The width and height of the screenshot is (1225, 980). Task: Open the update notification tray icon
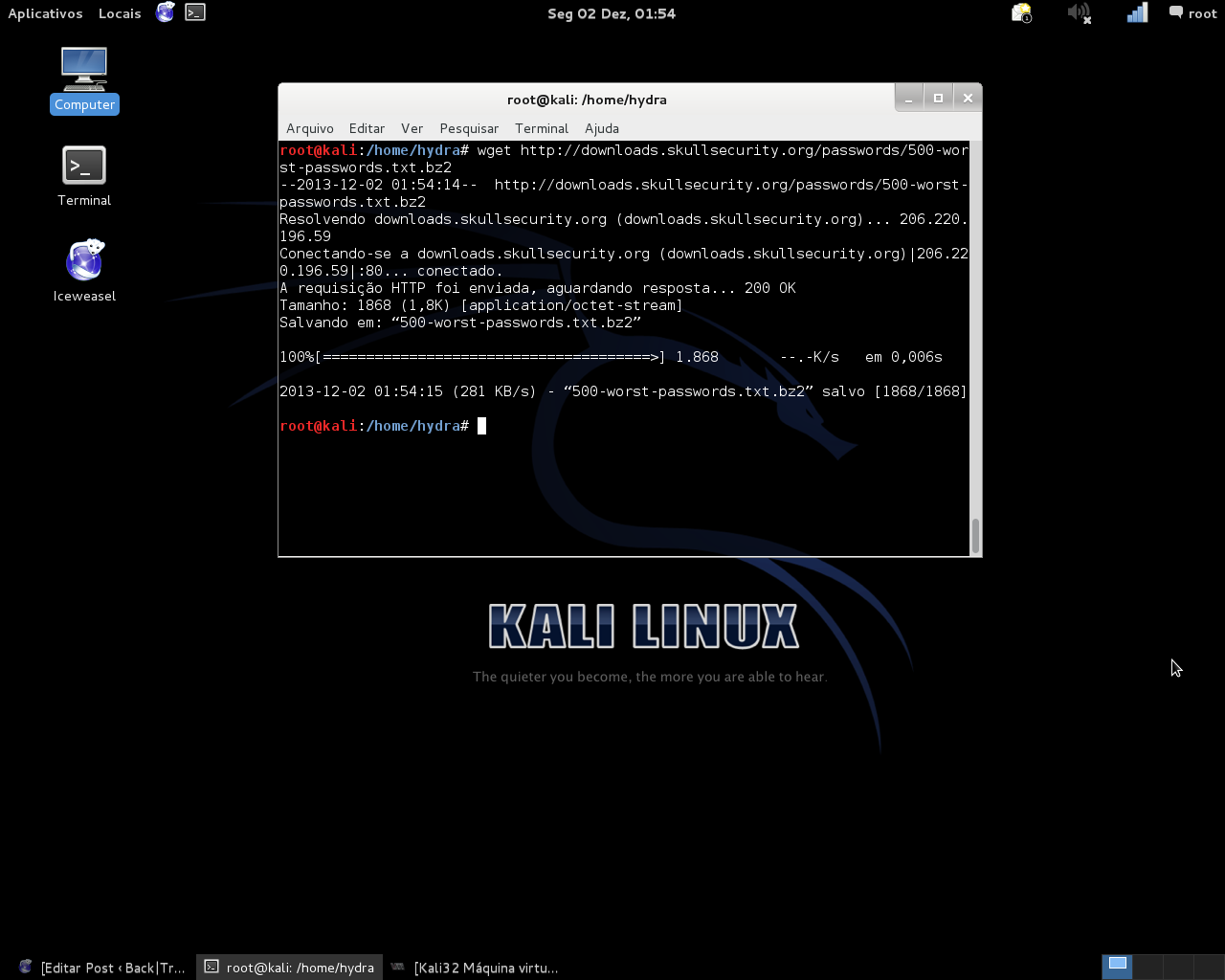(1022, 12)
